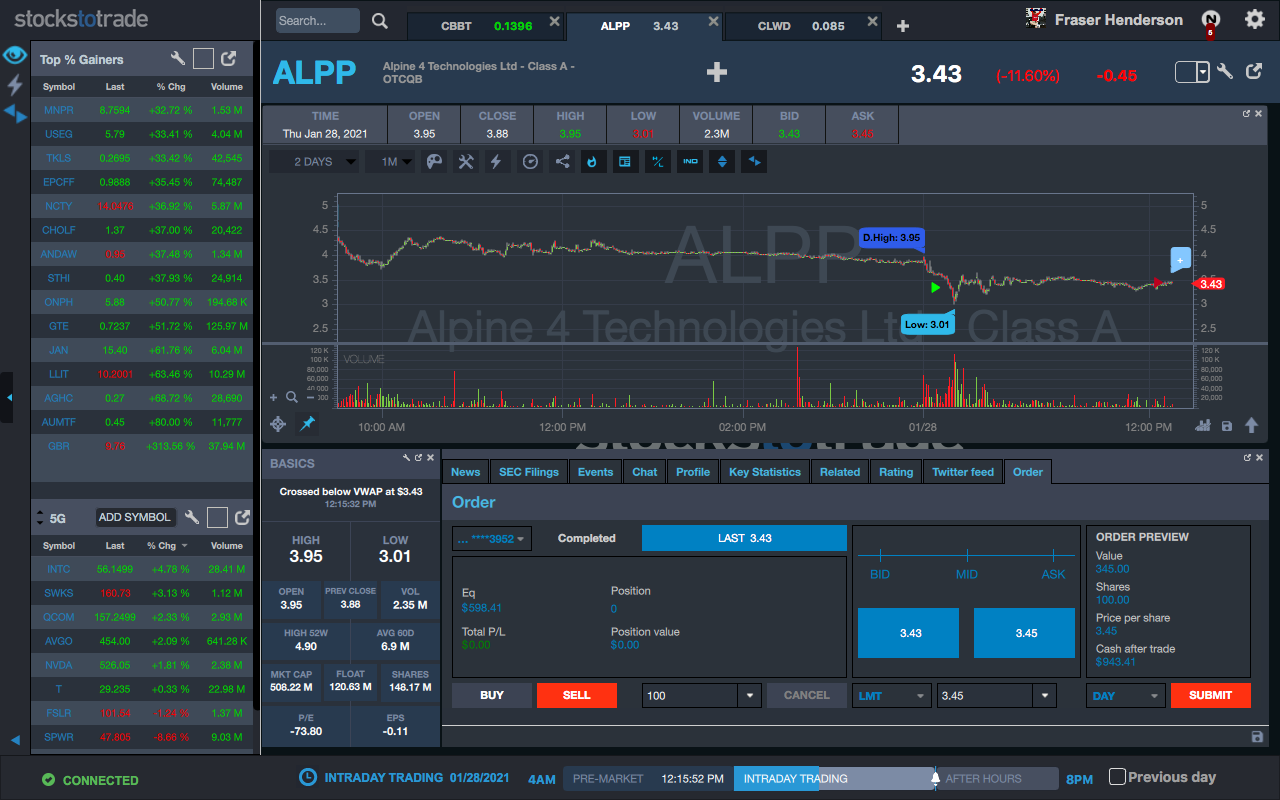Open the SEC Filings tab
This screenshot has height=800, width=1280.
click(528, 472)
